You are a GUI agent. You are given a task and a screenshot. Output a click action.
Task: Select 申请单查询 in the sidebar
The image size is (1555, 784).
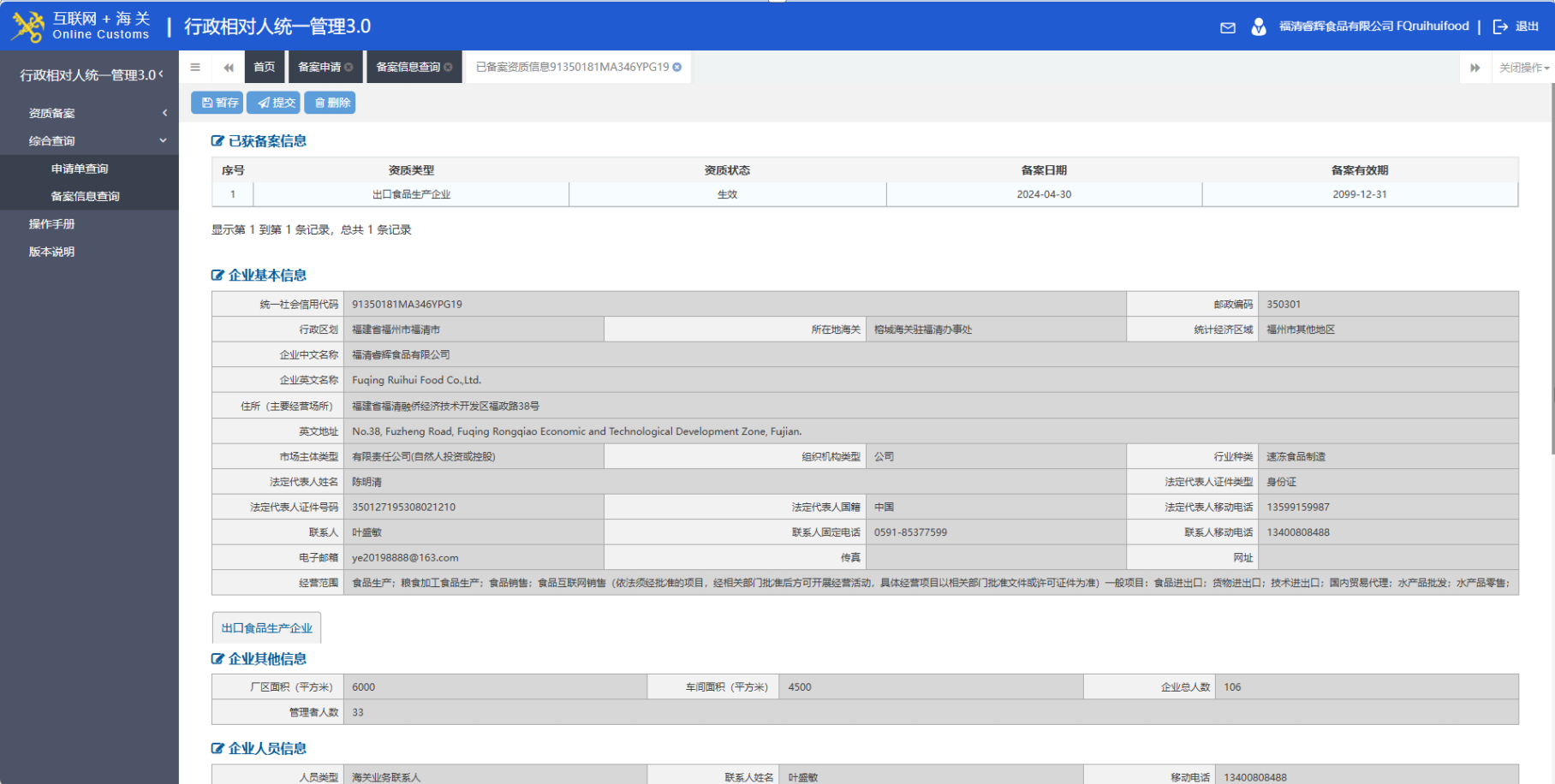(x=80, y=169)
